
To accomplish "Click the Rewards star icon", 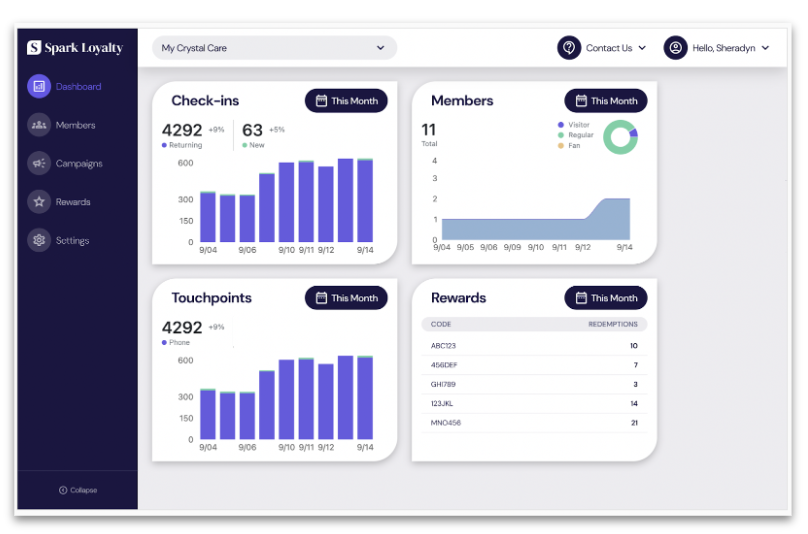I will (39, 202).
